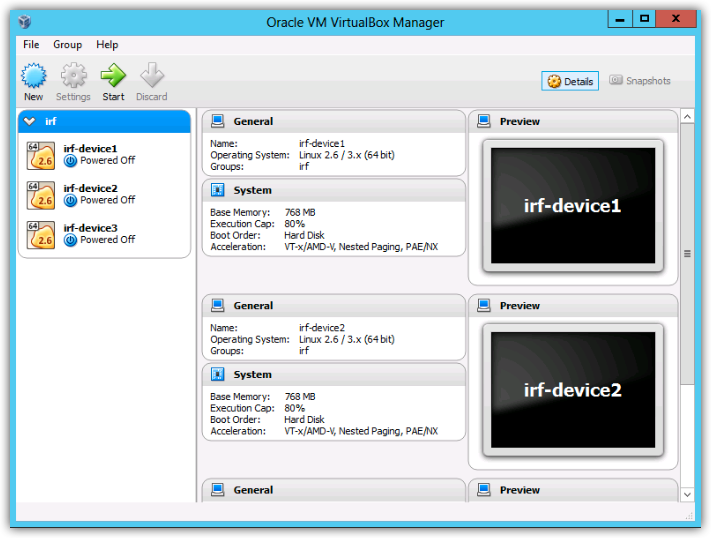This screenshot has height=538, width=711.
Task: Click irf-device1 Base Memory 768 MB value
Action: [x=300, y=212]
